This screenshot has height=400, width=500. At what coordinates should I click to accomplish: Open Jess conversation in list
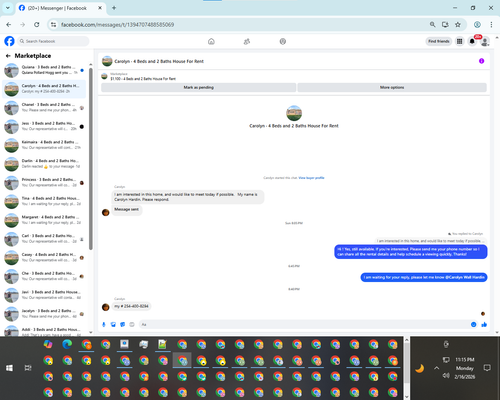pos(44,126)
